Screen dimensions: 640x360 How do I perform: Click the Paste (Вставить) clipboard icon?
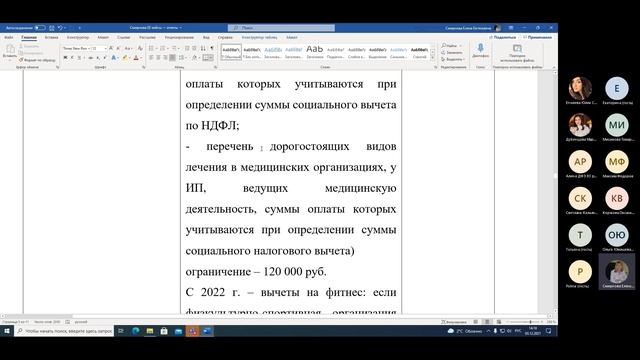10,49
